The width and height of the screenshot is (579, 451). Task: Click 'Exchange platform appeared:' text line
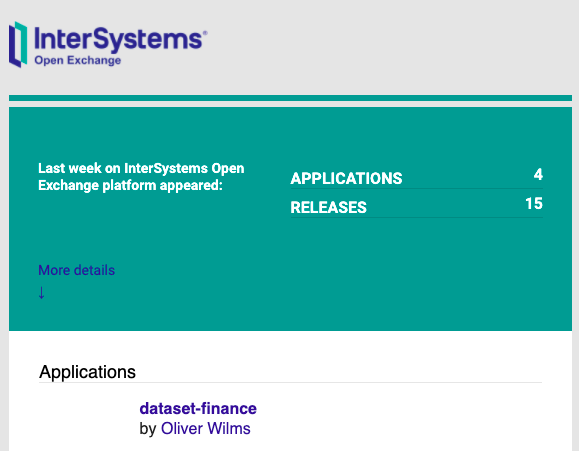tap(130, 185)
